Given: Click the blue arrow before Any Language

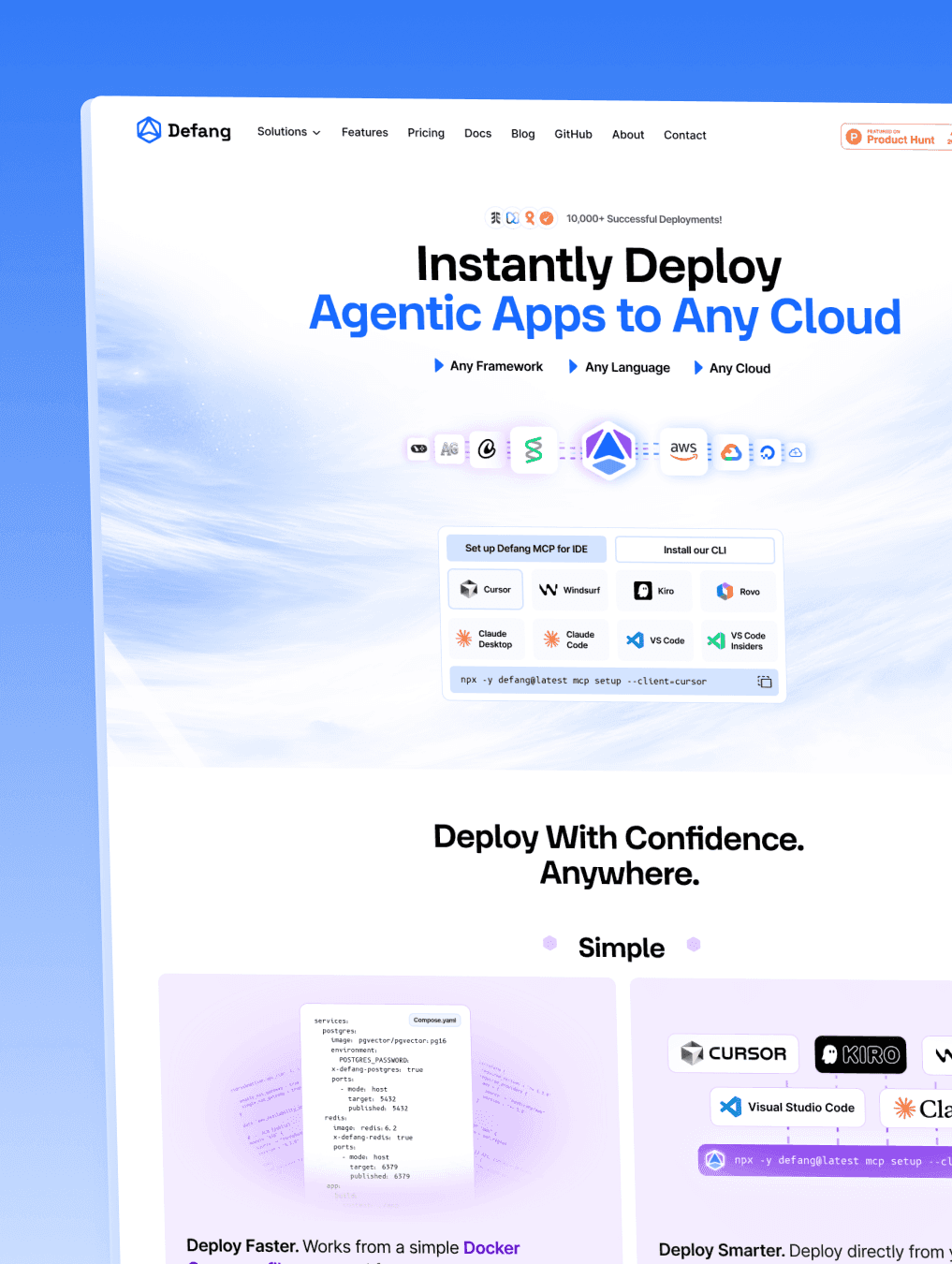Looking at the screenshot, I should click(x=573, y=366).
